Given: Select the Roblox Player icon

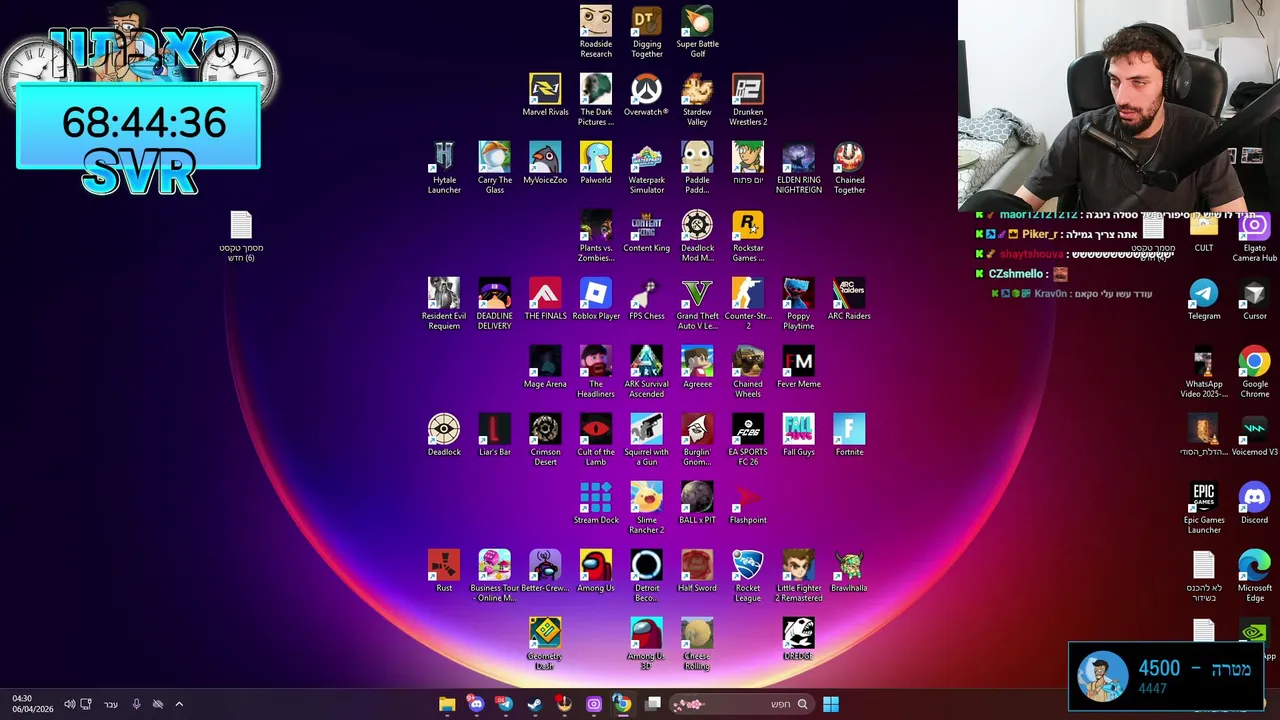Looking at the screenshot, I should (596, 299).
